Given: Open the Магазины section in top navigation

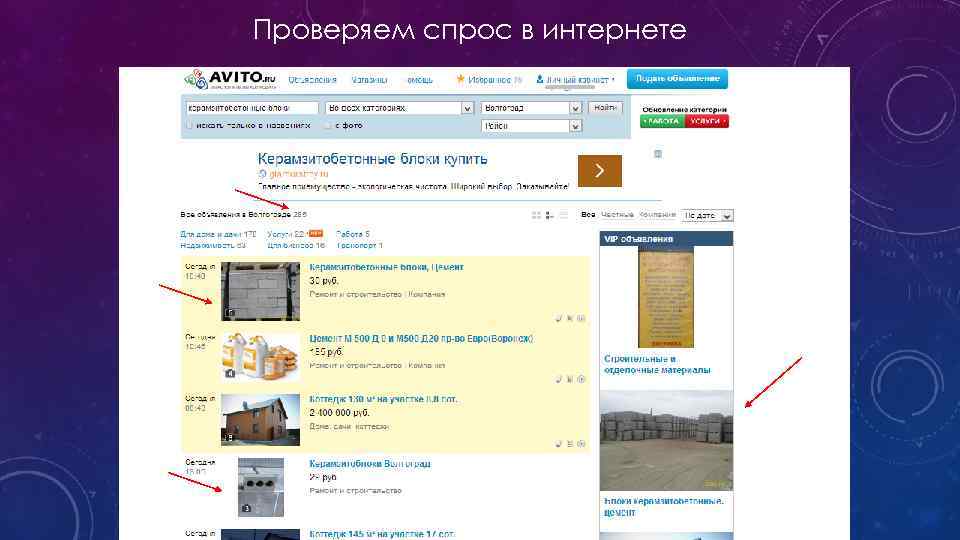Looking at the screenshot, I should 369,80.
